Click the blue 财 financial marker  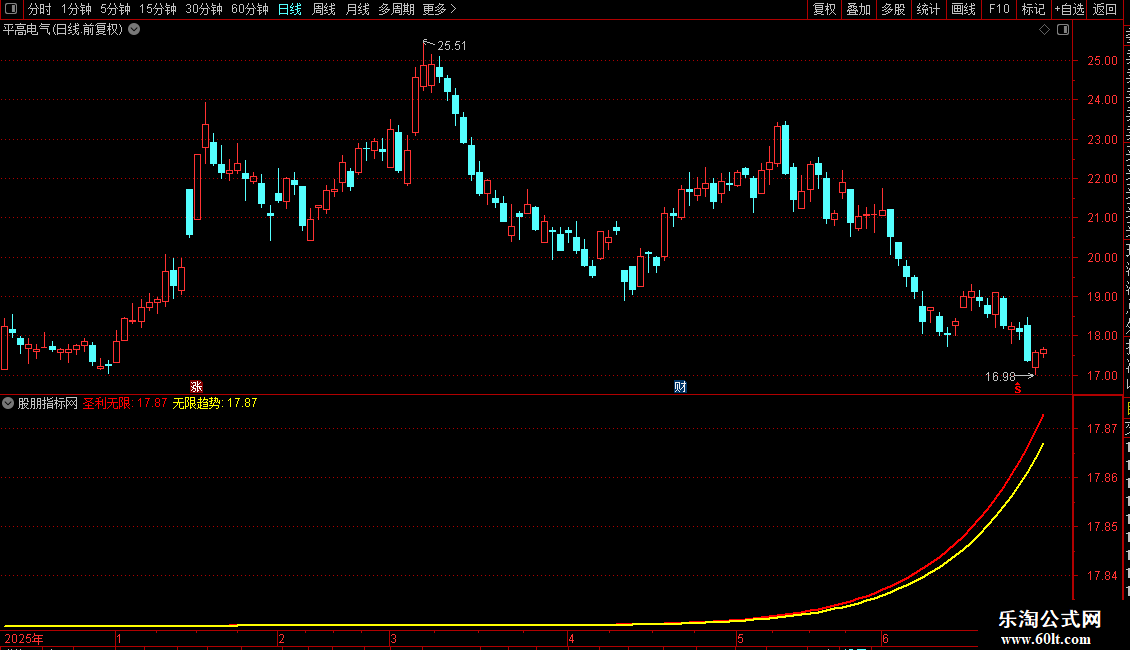click(x=680, y=387)
